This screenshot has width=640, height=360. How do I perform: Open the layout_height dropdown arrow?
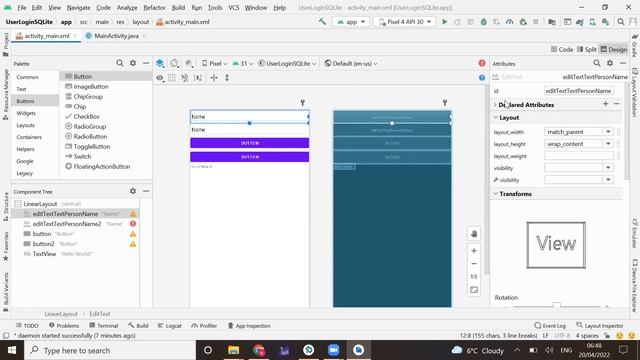point(608,144)
